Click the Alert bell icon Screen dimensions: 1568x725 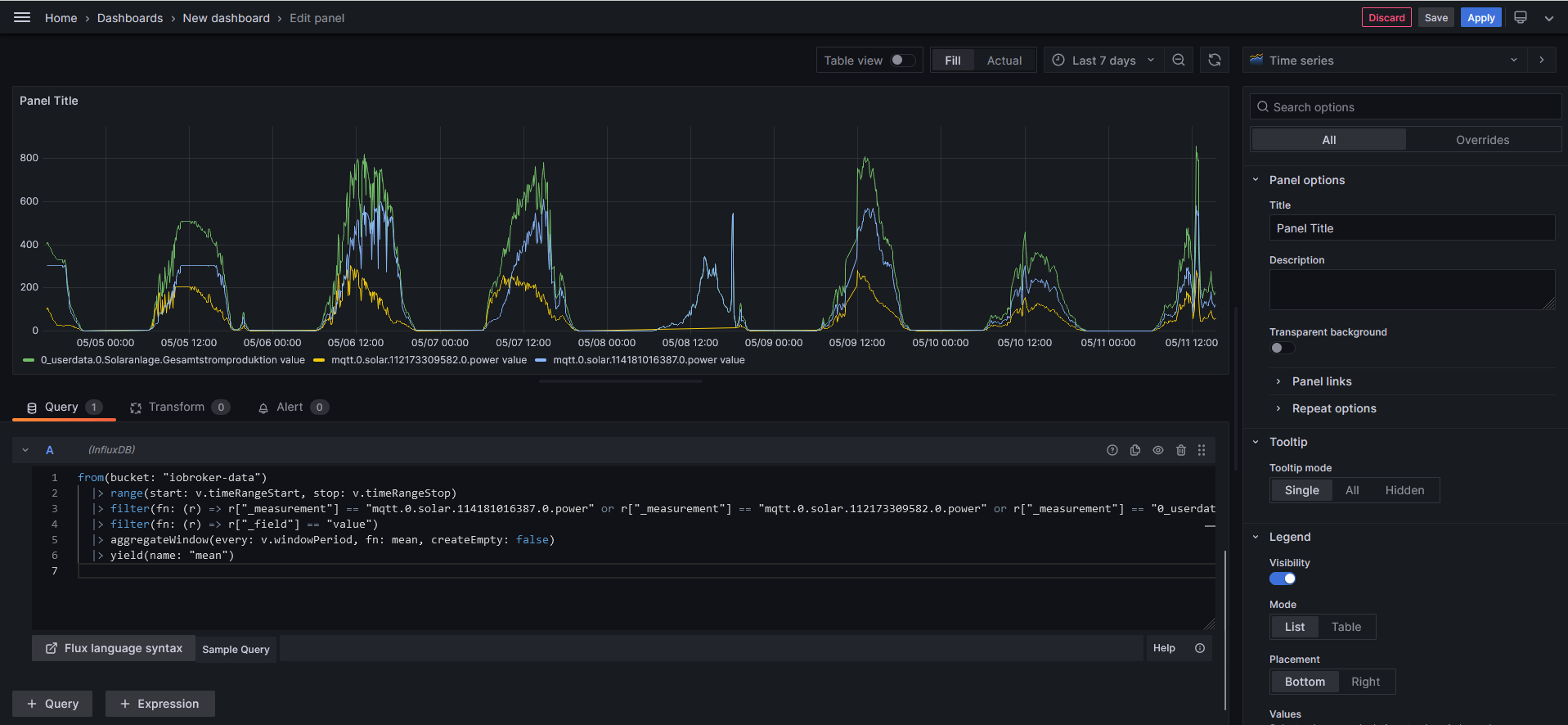pos(263,408)
